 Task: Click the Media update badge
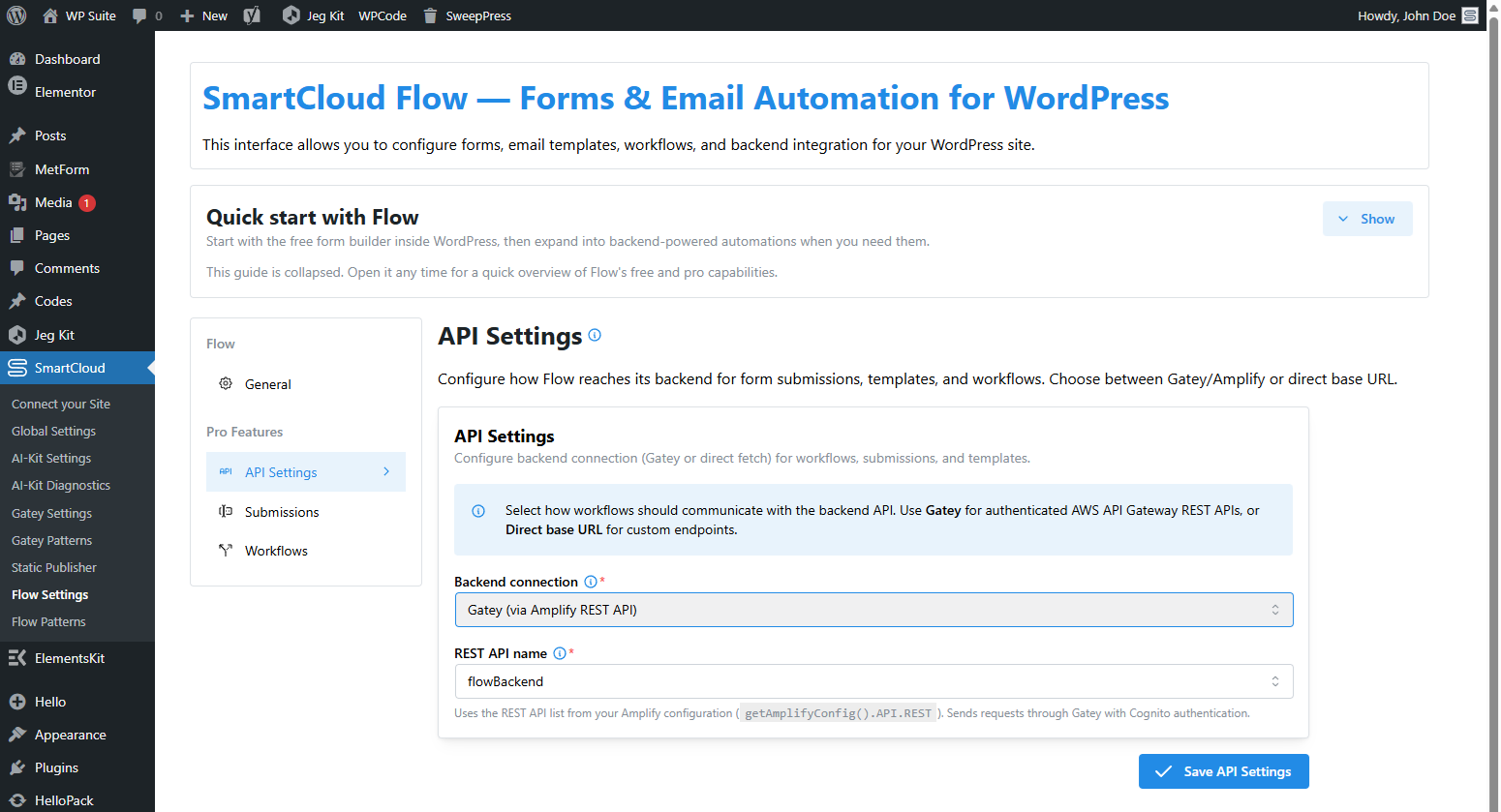(87, 203)
